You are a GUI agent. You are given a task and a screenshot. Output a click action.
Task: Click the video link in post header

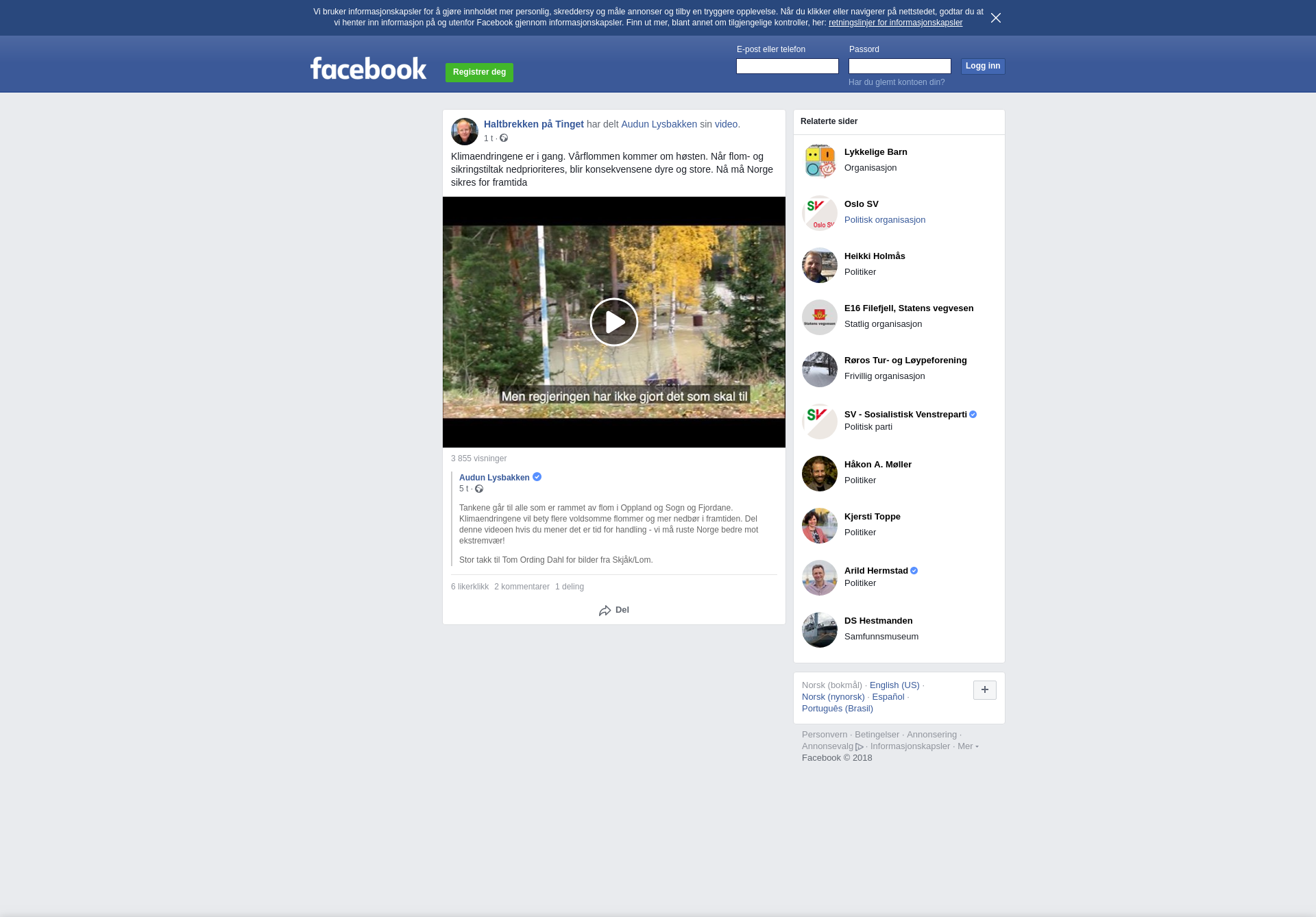coord(726,124)
